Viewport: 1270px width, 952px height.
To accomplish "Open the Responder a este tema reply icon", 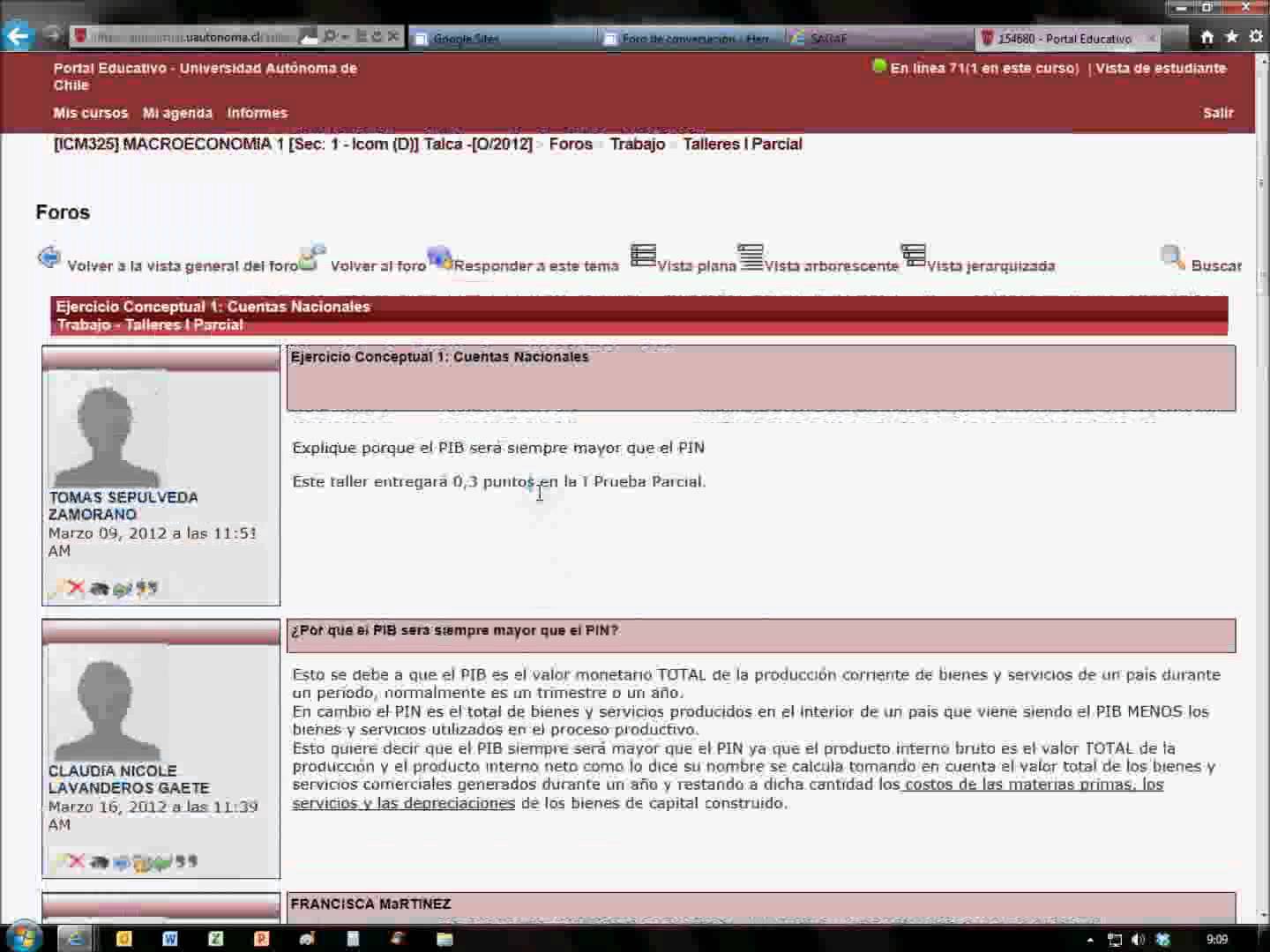I will coord(441,258).
